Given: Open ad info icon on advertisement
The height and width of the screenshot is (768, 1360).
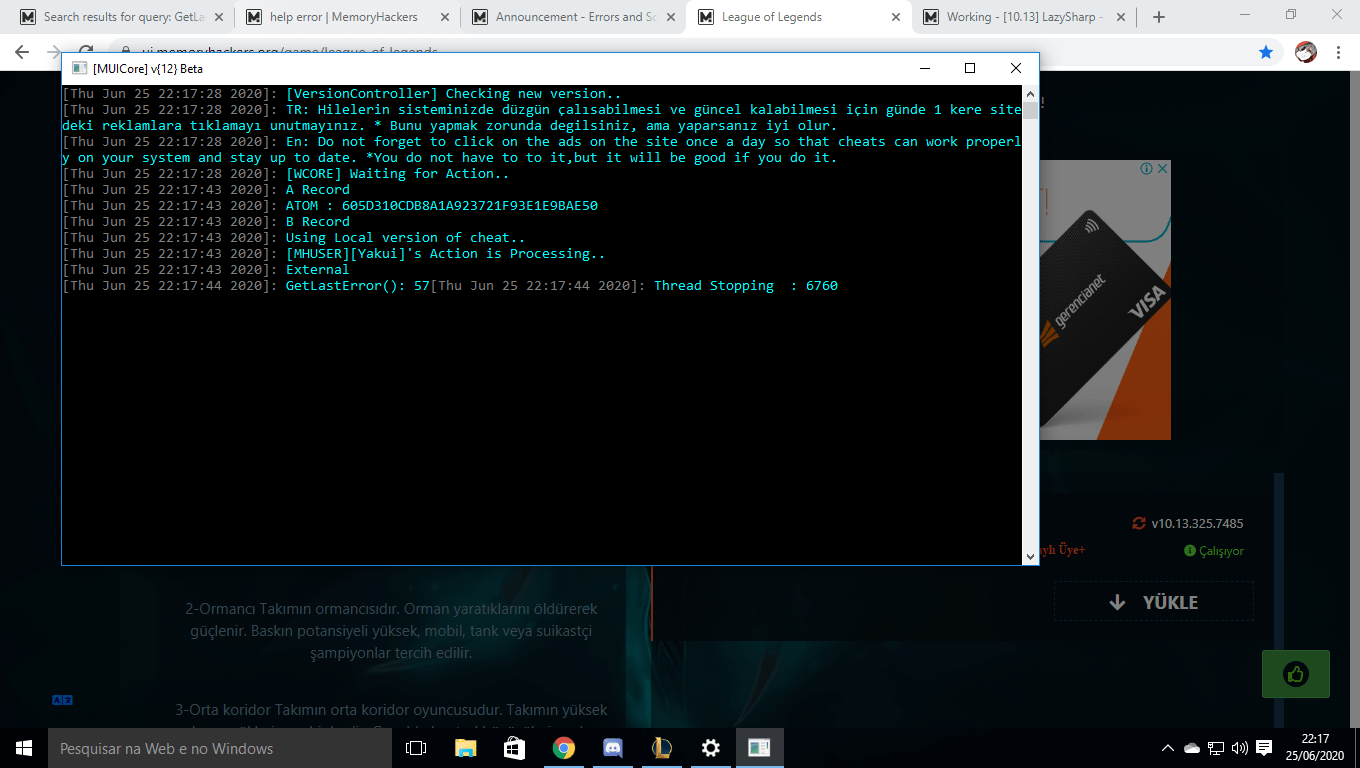Looking at the screenshot, I should 1147,169.
